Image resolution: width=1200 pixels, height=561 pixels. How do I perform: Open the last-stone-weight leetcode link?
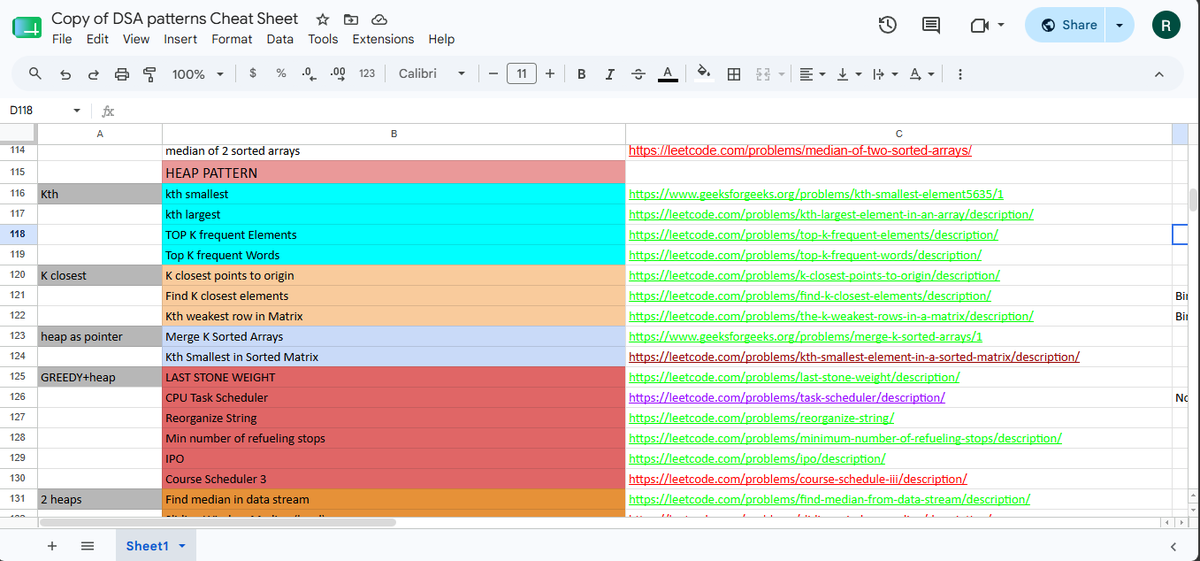pyautogui.click(x=794, y=377)
